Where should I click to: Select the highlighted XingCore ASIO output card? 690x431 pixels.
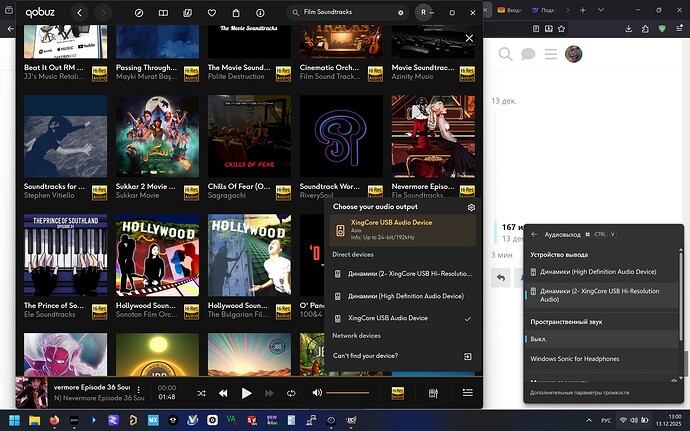click(x=403, y=230)
